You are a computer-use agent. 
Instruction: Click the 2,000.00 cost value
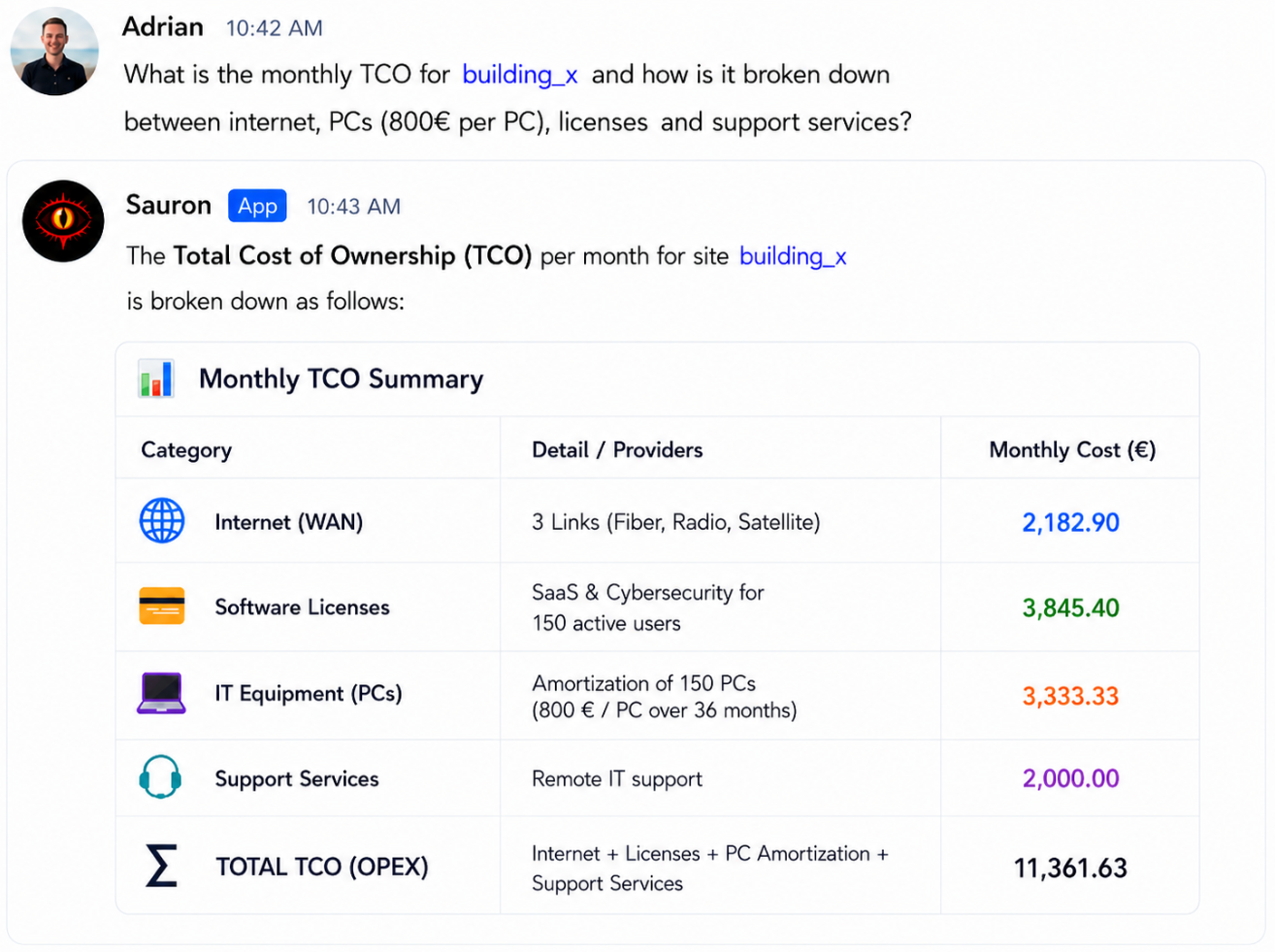[1071, 778]
